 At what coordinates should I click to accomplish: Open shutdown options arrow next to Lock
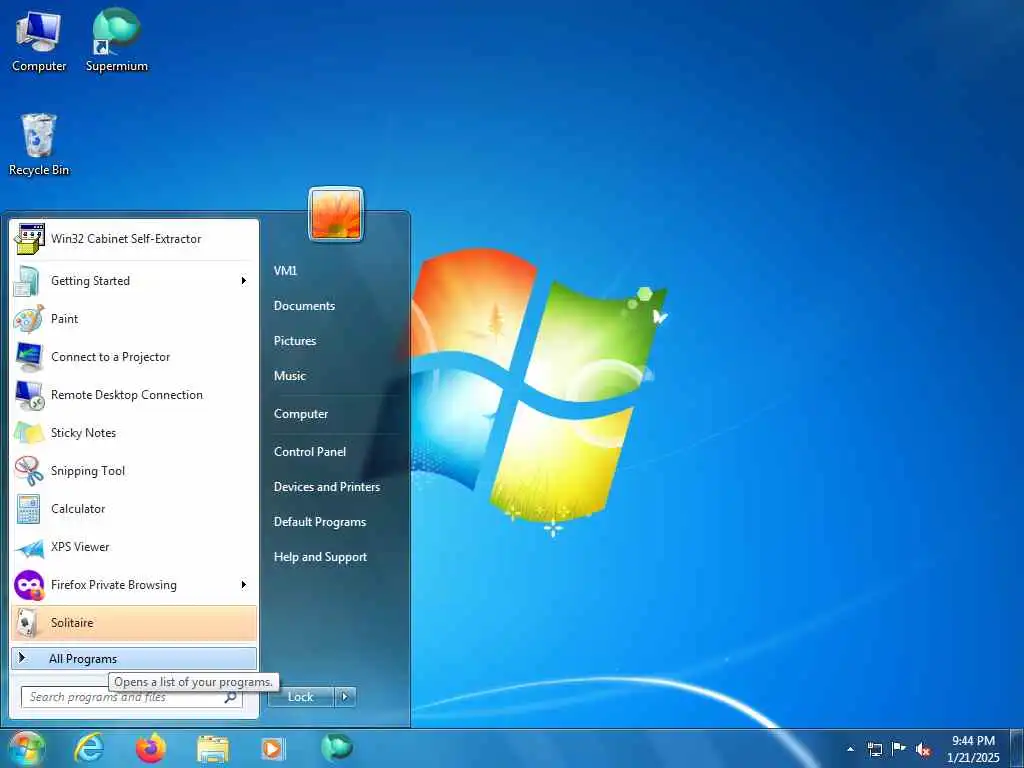click(345, 697)
